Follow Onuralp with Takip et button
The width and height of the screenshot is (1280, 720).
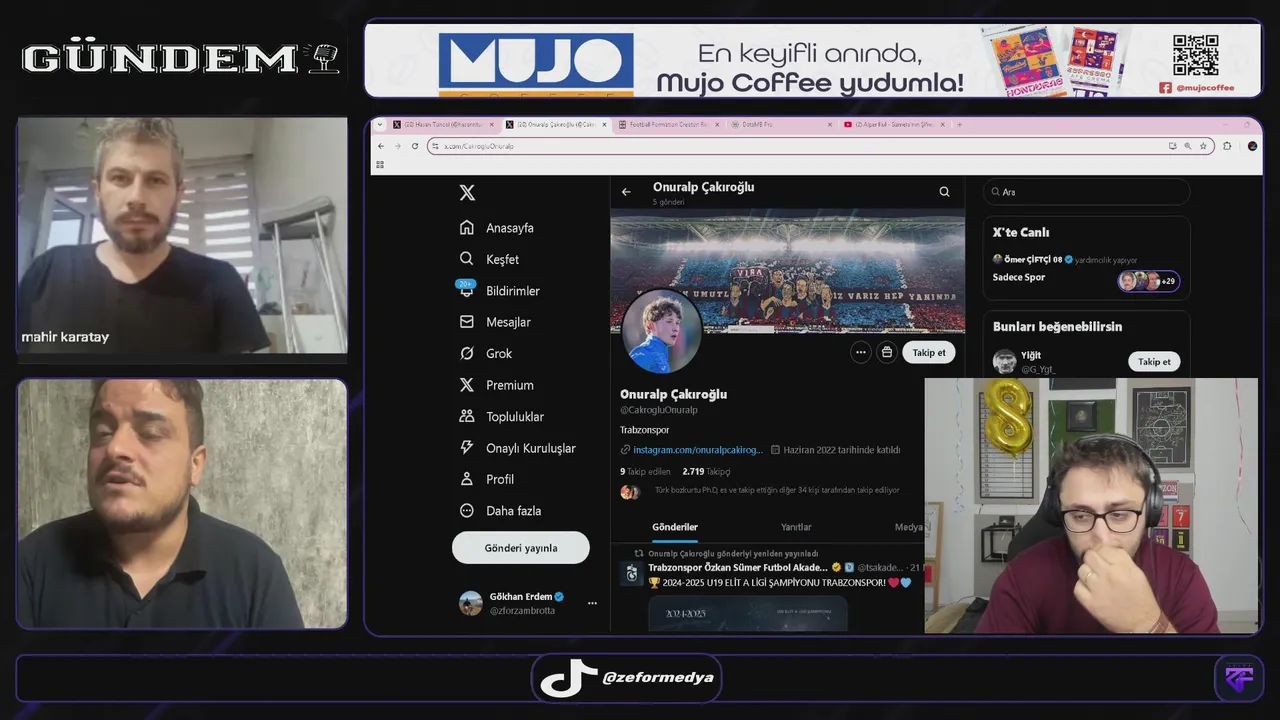tap(929, 352)
